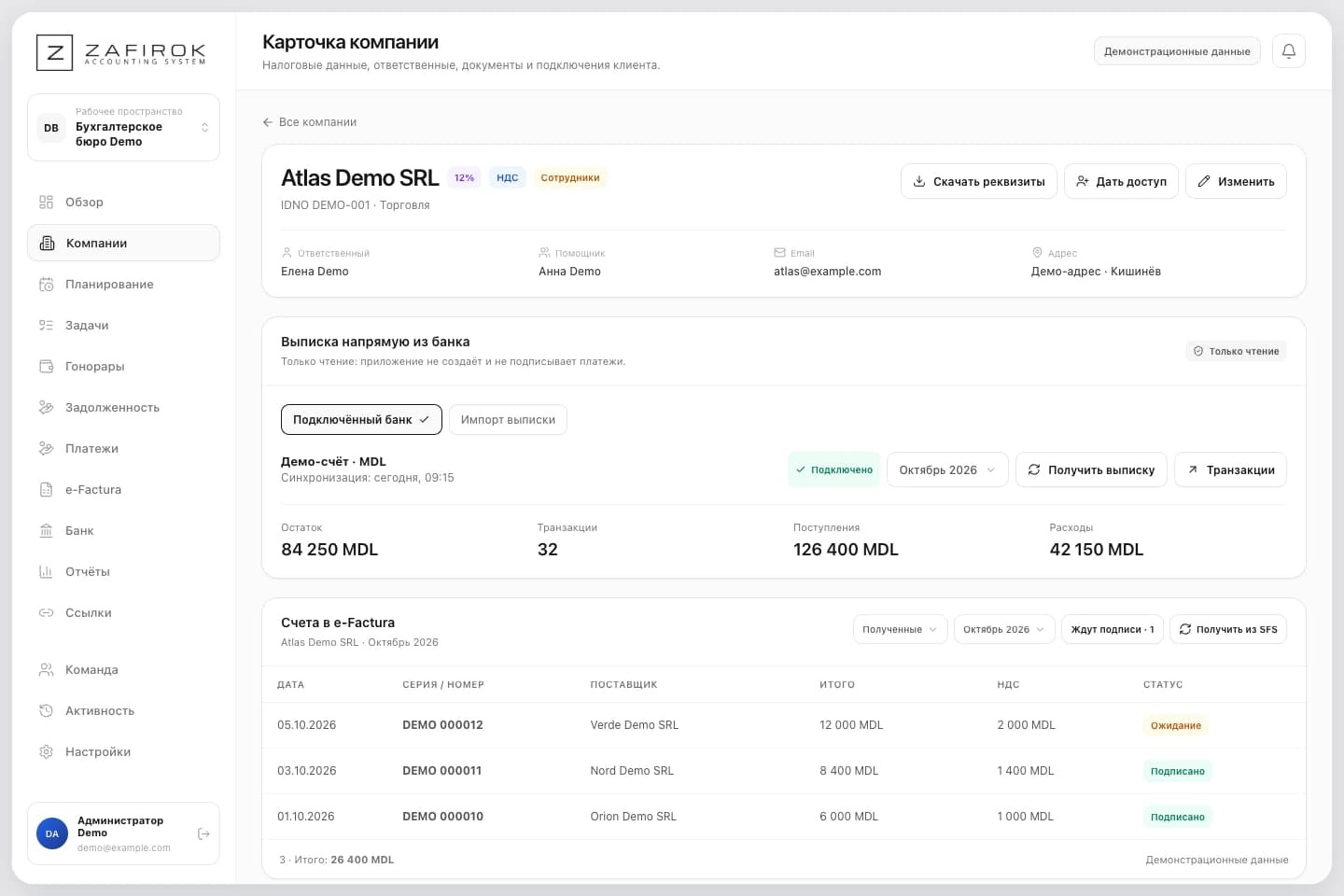Open the Полученные filter dropdown
Viewport: 1344px width, 896px height.
click(900, 630)
